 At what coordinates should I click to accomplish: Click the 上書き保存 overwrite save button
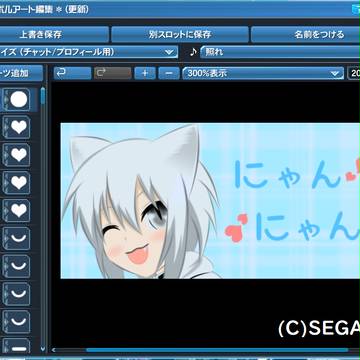pos(54,35)
